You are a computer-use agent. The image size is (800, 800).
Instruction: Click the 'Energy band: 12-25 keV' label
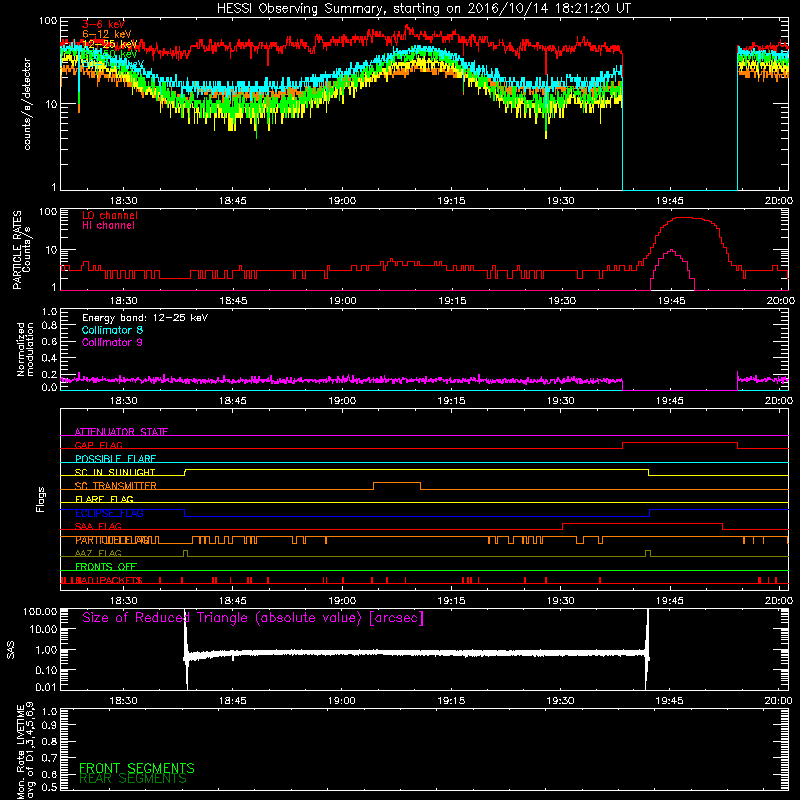[x=145, y=318]
